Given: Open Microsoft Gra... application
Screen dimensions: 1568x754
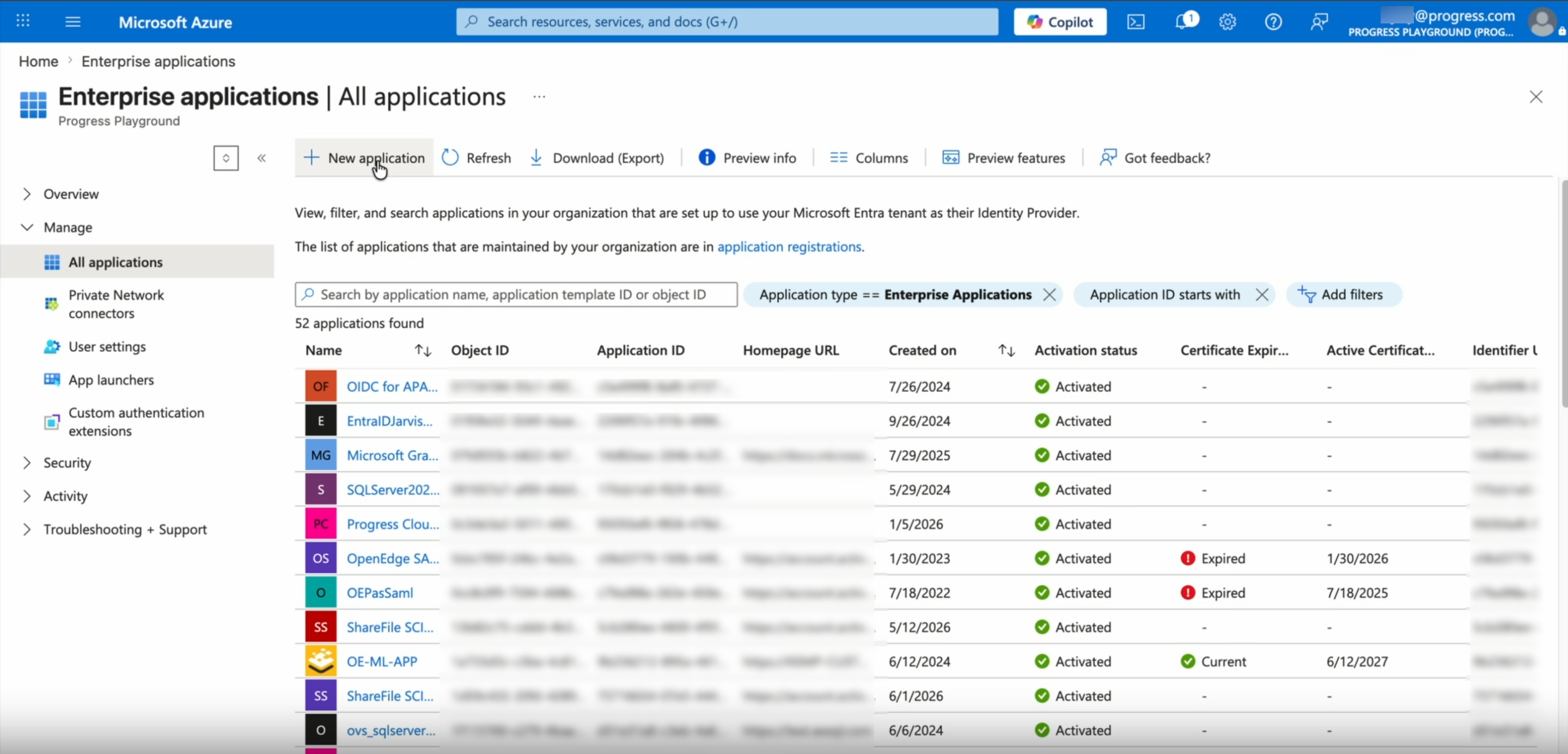Looking at the screenshot, I should pyautogui.click(x=392, y=455).
